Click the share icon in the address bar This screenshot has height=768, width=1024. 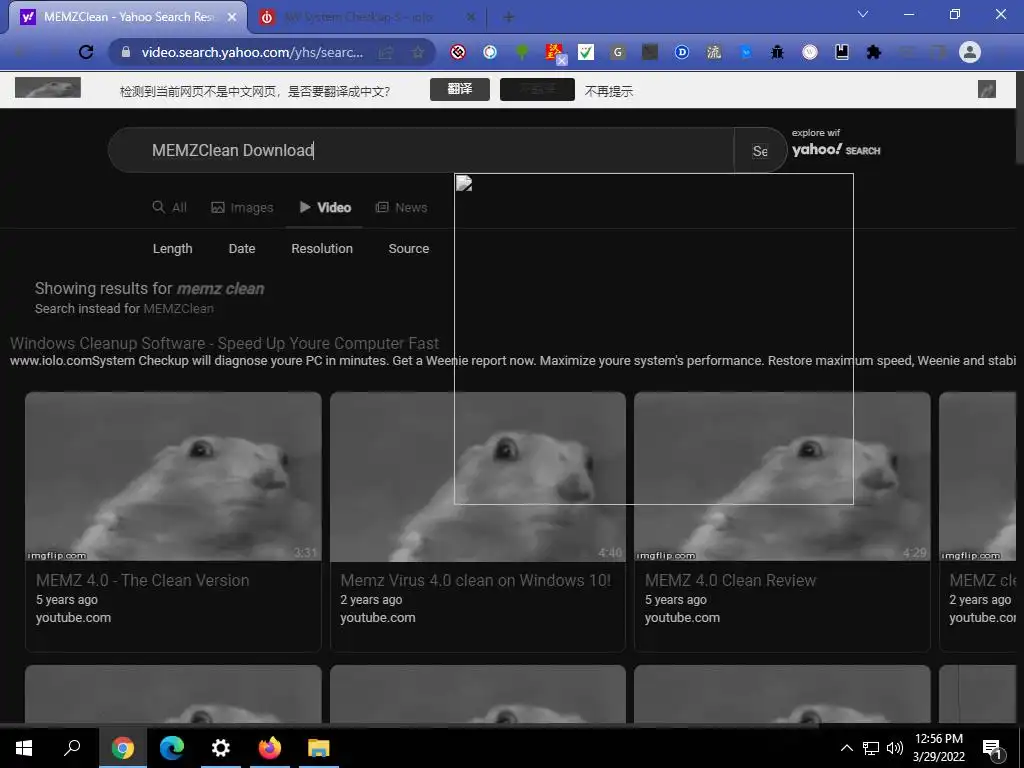[386, 52]
